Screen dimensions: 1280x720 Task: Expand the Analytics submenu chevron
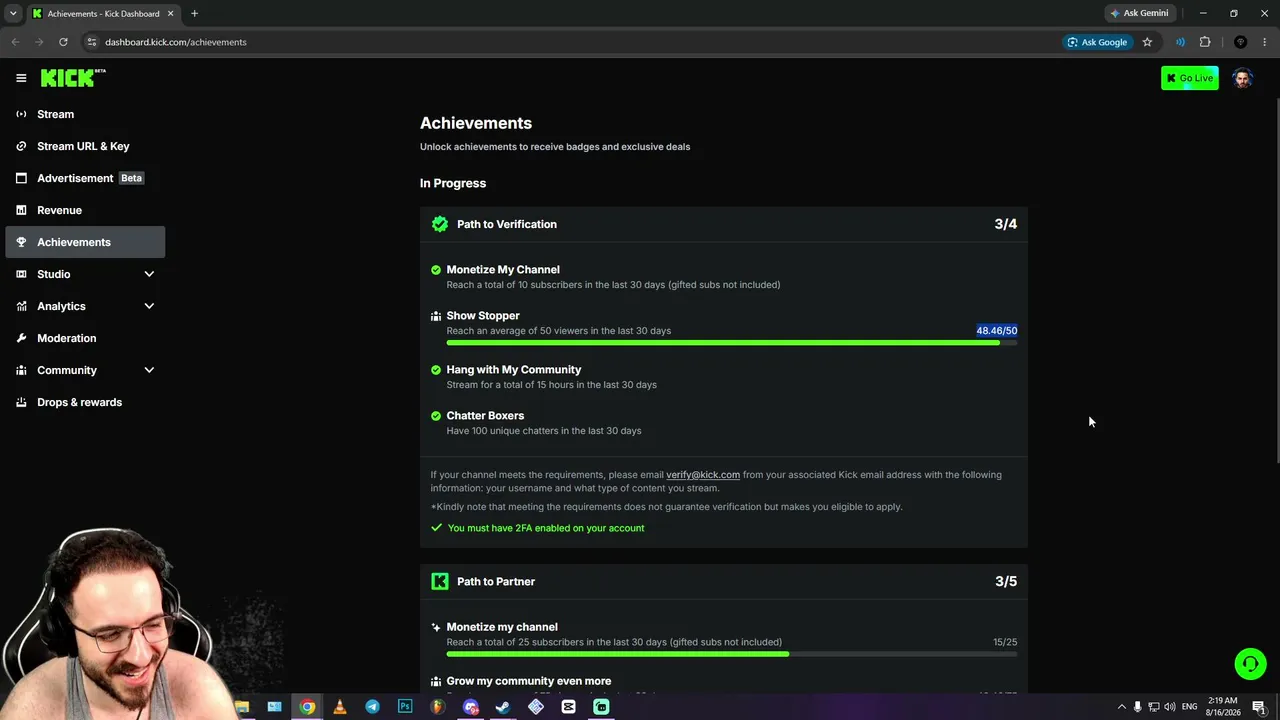pyautogui.click(x=149, y=306)
